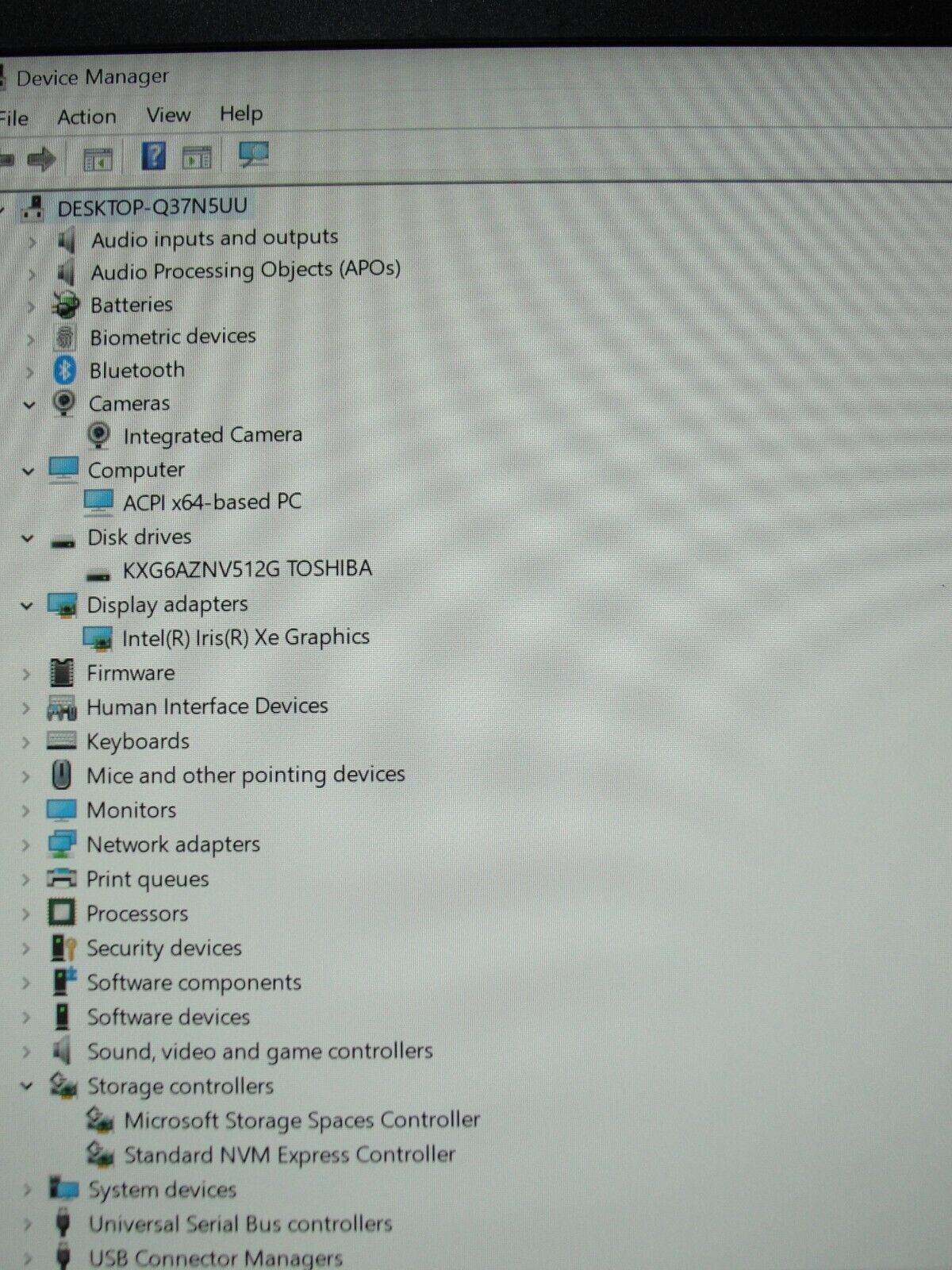The height and width of the screenshot is (1270, 952).
Task: Click the Intel Iris Xe Graphics icon
Action: (x=98, y=638)
